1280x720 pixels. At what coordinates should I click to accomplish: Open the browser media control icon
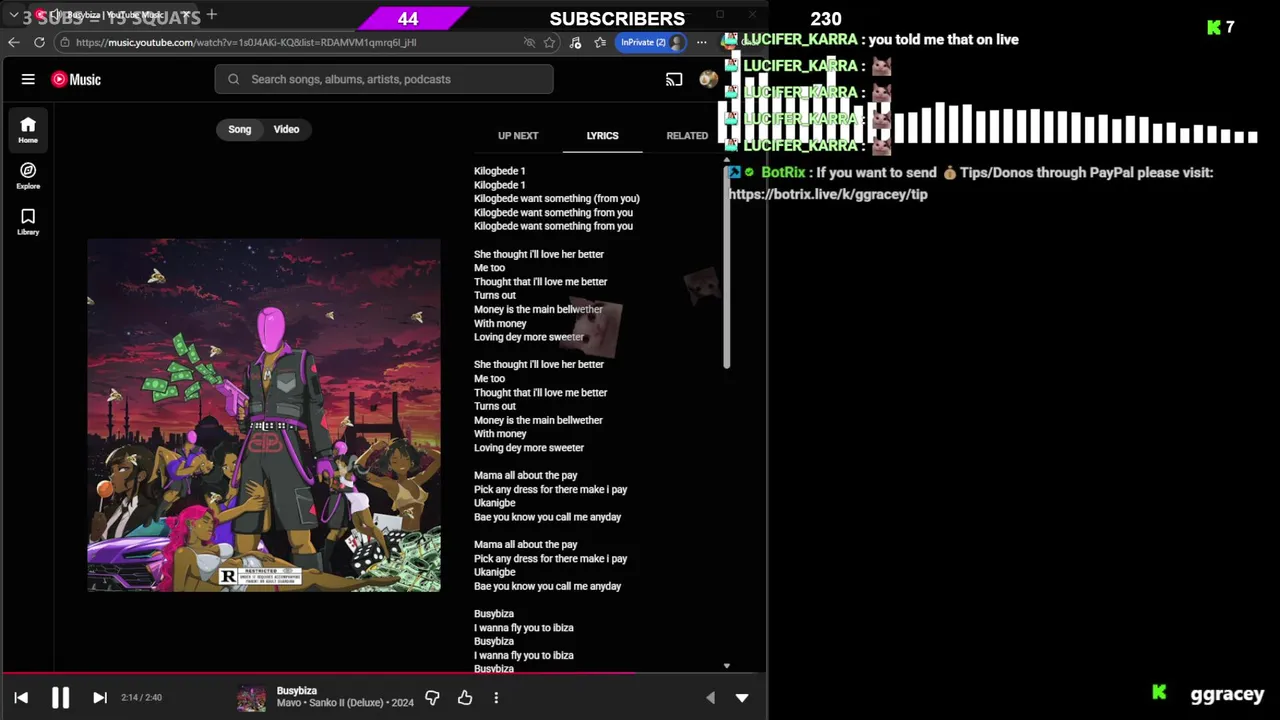(x=575, y=42)
